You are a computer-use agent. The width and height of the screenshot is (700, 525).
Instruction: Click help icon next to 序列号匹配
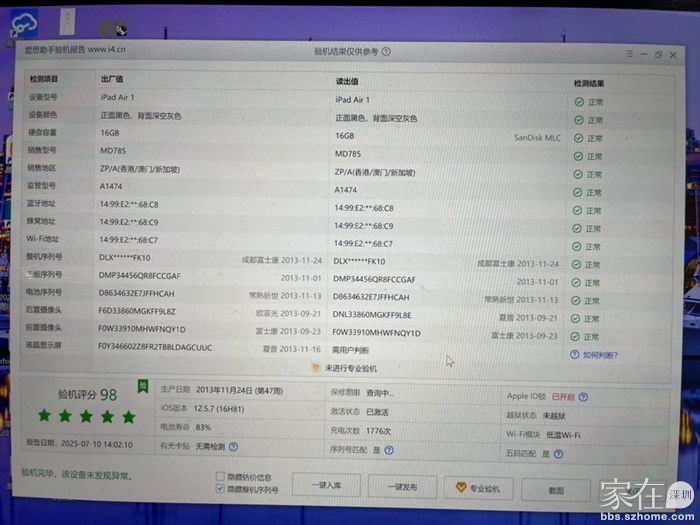click(x=387, y=449)
